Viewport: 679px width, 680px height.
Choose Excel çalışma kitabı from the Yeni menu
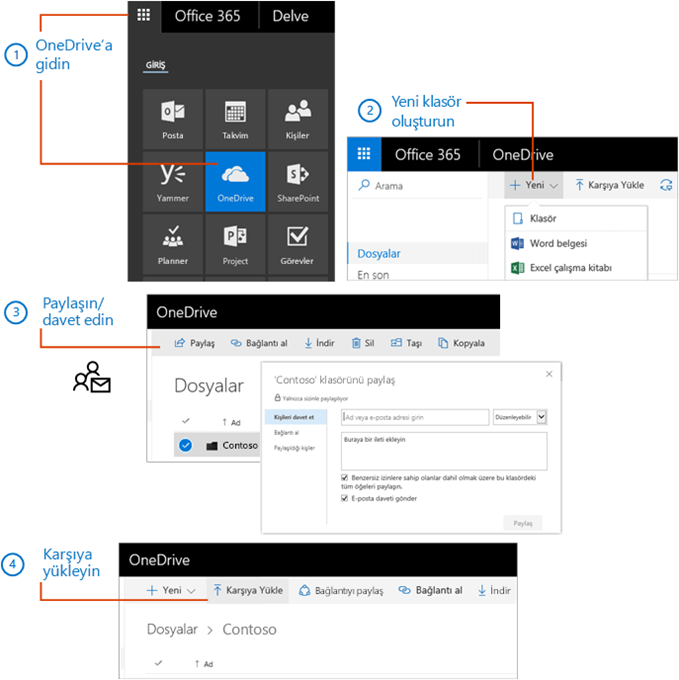(x=577, y=268)
